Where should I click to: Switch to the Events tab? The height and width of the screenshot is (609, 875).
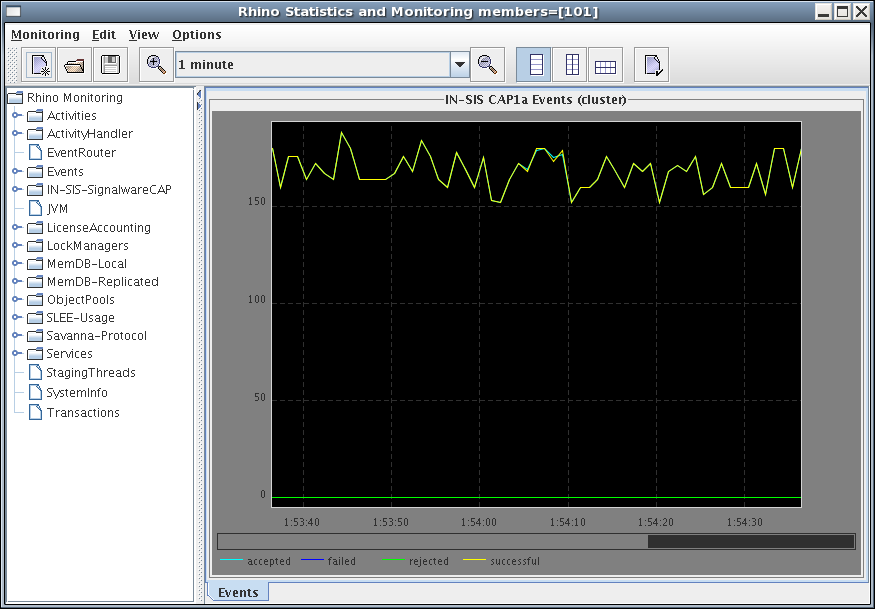pos(238,592)
